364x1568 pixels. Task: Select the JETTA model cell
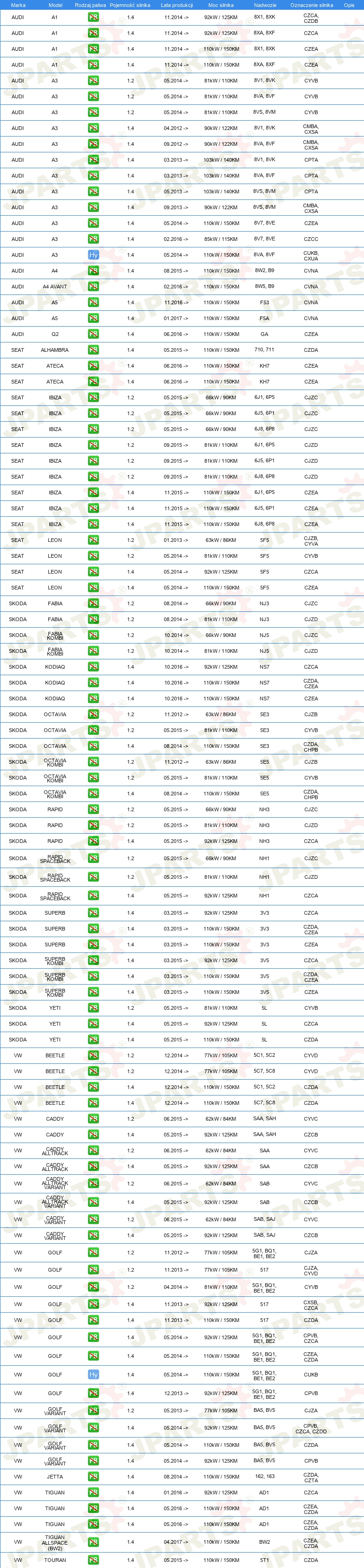tap(54, 1477)
